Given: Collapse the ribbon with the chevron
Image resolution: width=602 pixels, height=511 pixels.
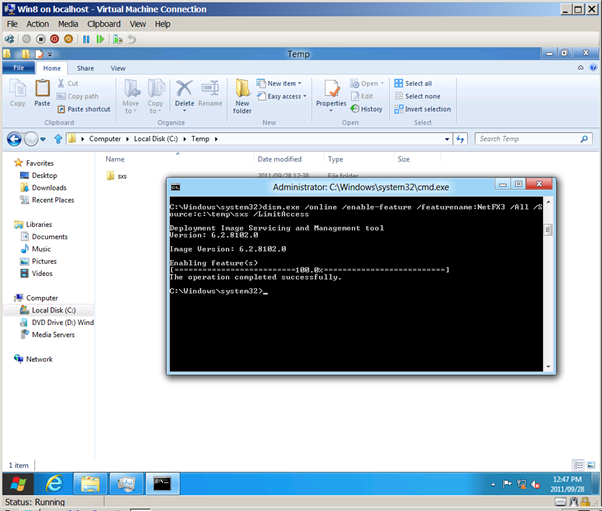Looking at the screenshot, I should tap(580, 68).
